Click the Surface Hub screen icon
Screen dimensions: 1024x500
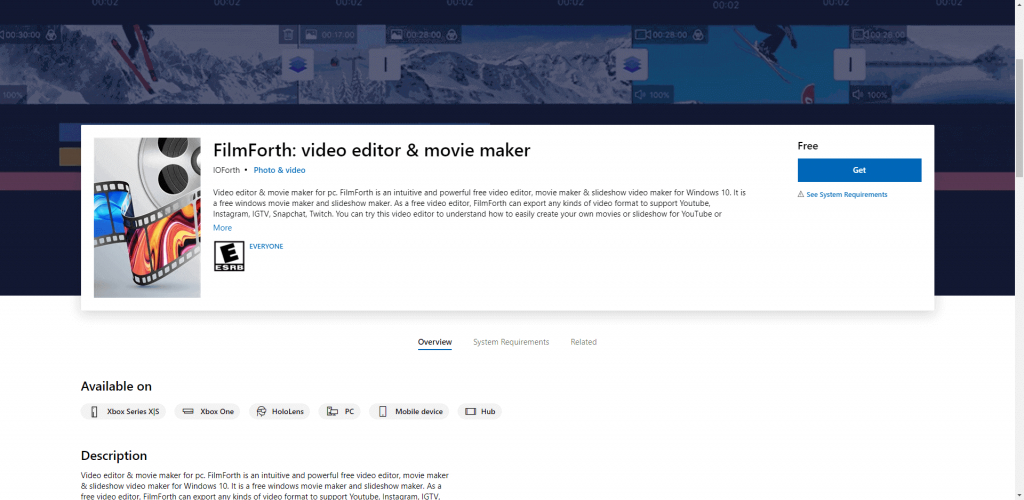click(470, 411)
